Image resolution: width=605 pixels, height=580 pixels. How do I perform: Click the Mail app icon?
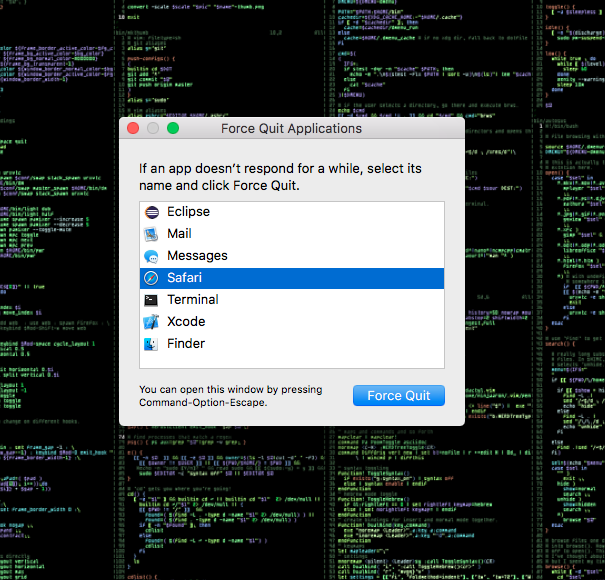151,234
